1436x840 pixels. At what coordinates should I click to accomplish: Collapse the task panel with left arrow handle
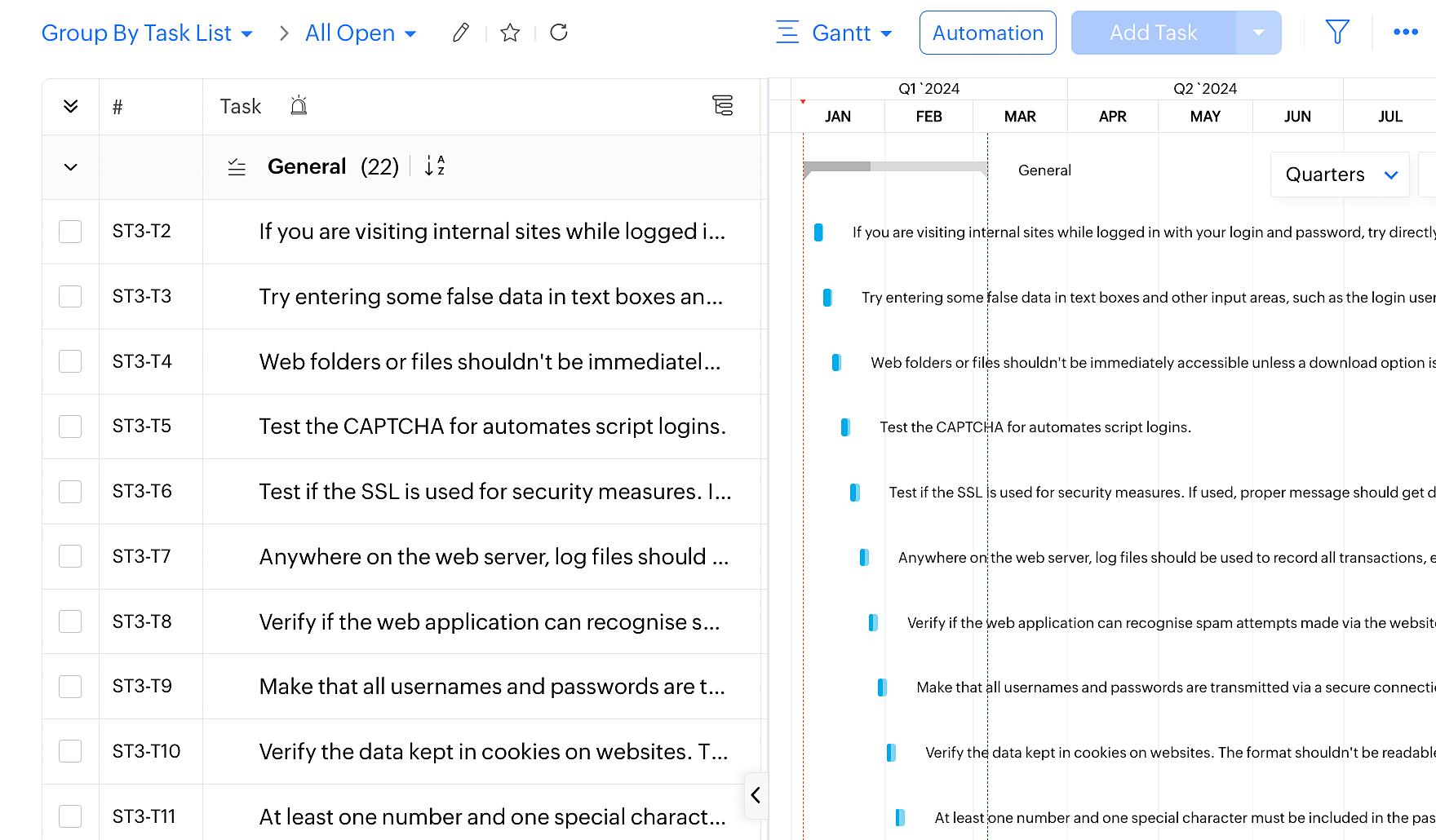coord(756,795)
